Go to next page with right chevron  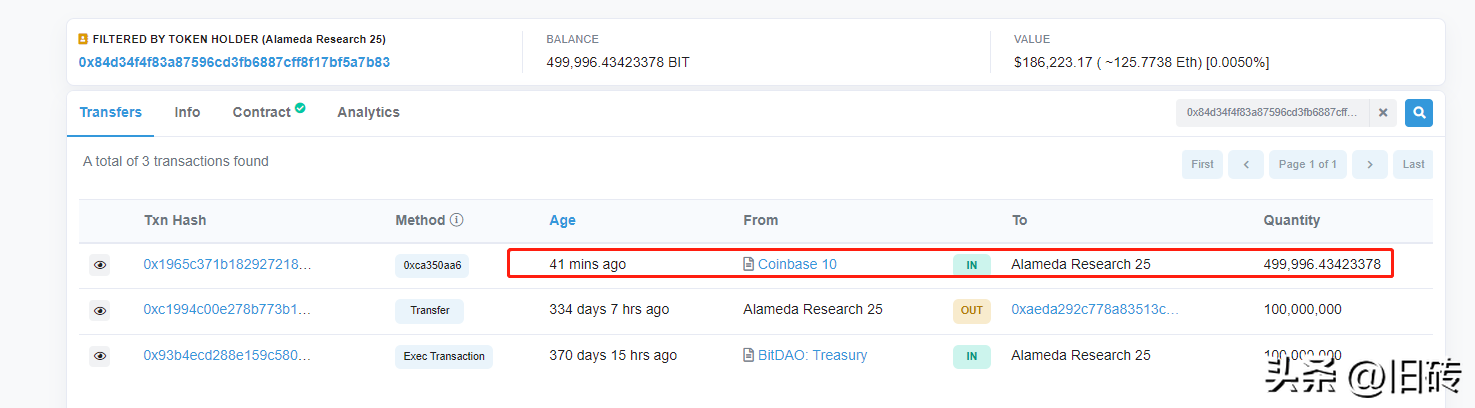(x=1370, y=164)
